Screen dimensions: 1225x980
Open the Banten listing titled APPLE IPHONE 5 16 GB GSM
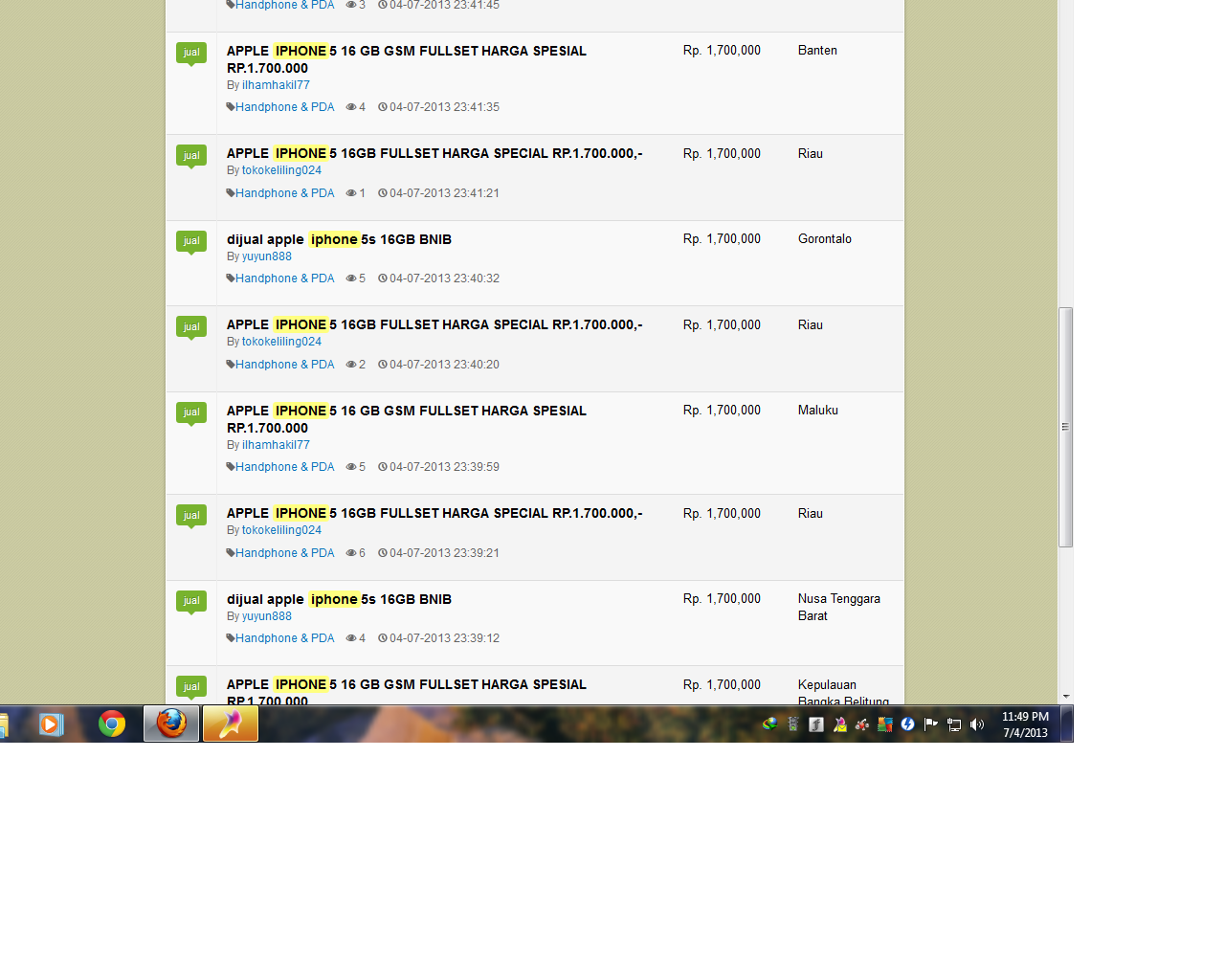407,59
